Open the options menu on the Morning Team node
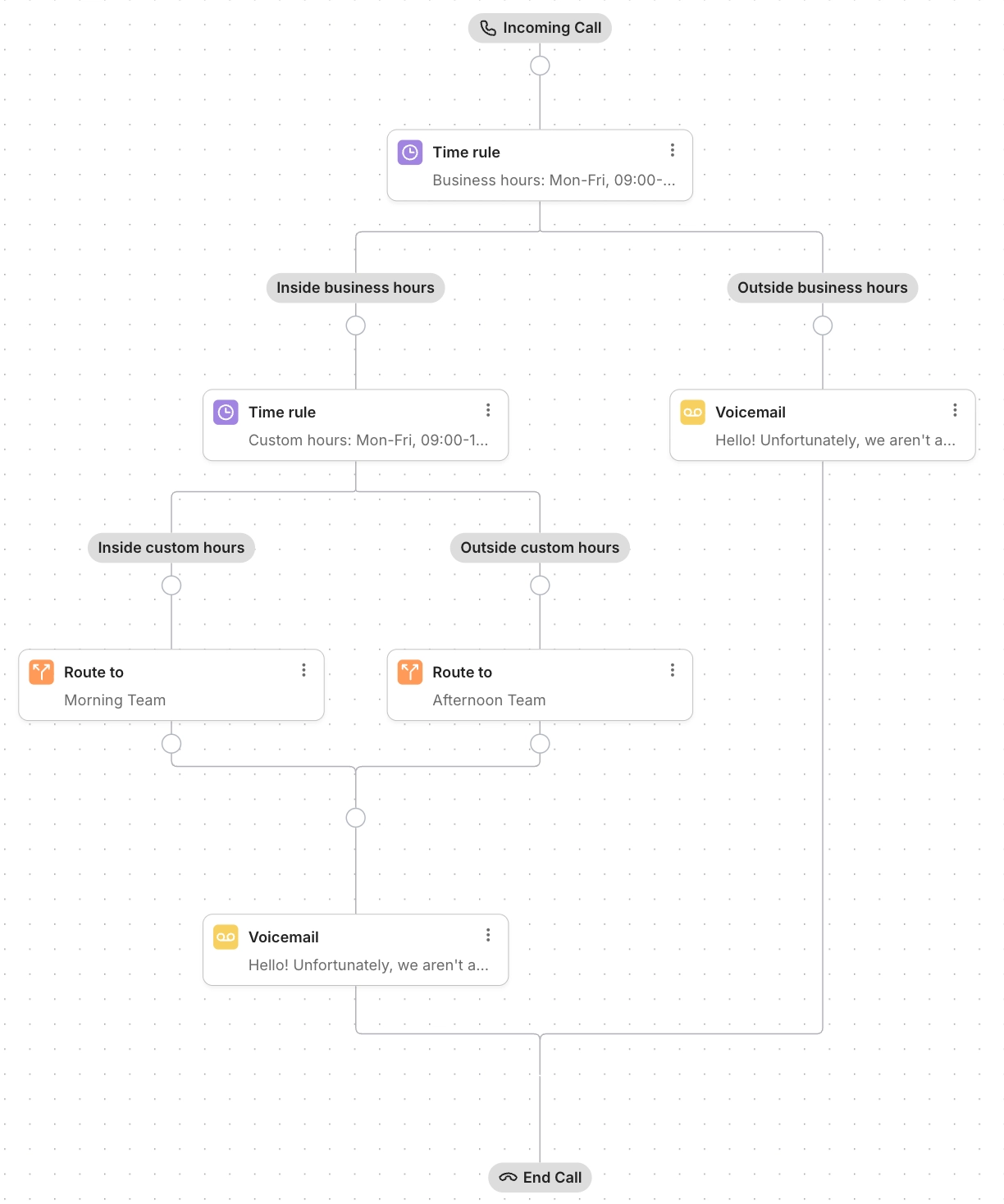This screenshot has width=1004, height=1204. point(303,669)
